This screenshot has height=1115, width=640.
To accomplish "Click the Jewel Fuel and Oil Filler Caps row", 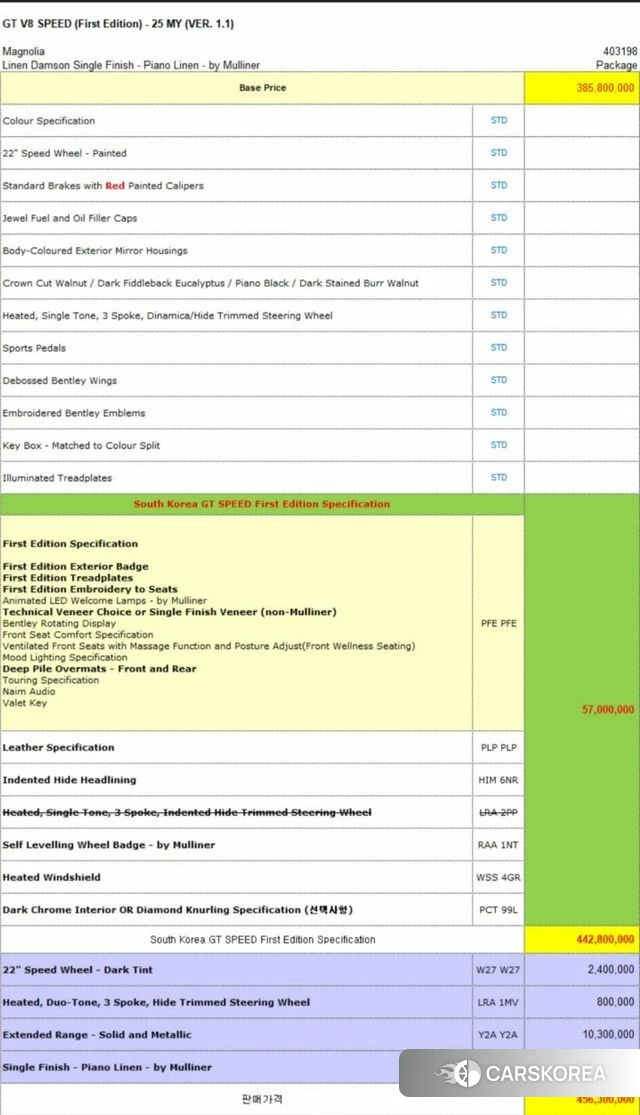I will coord(319,218).
